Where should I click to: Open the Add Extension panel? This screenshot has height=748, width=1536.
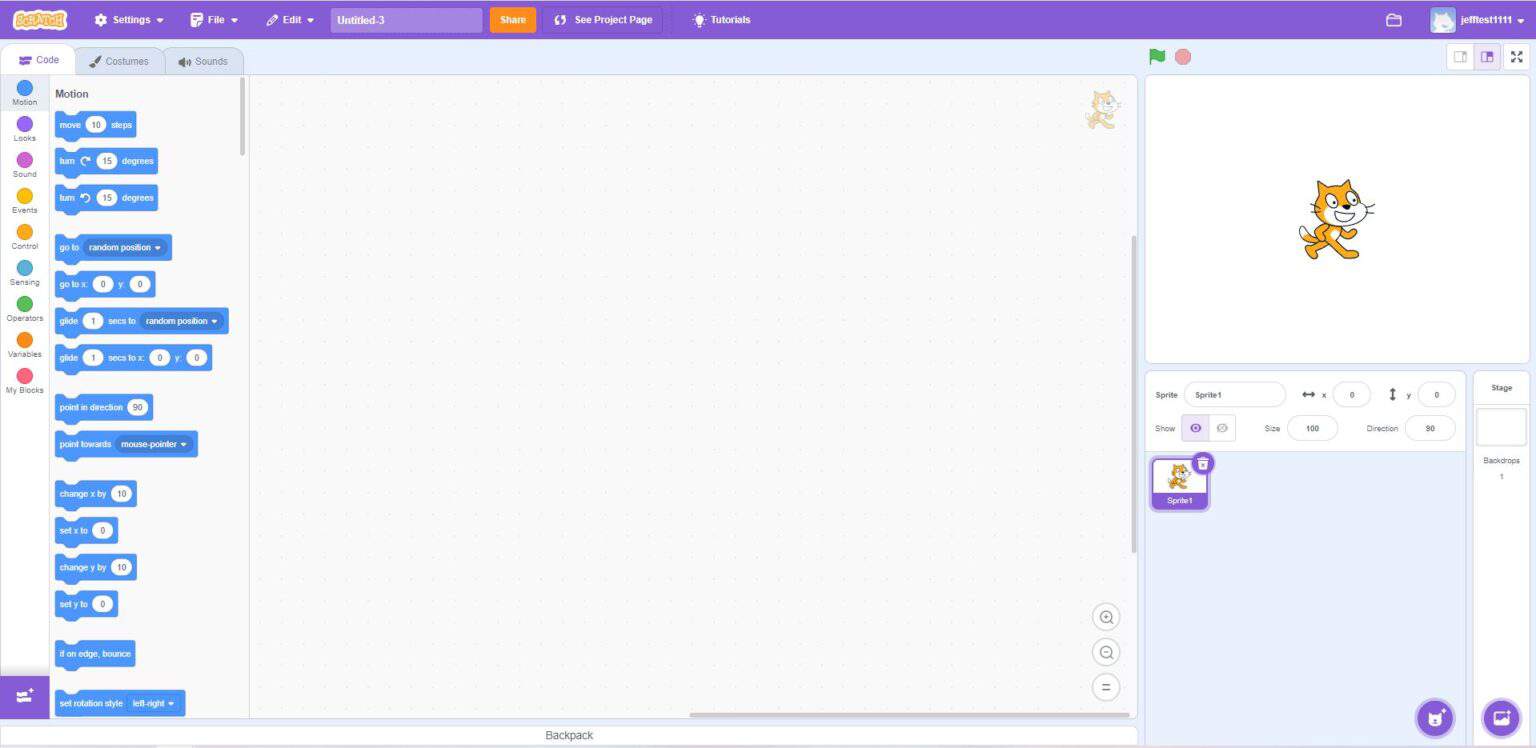[x=24, y=695]
